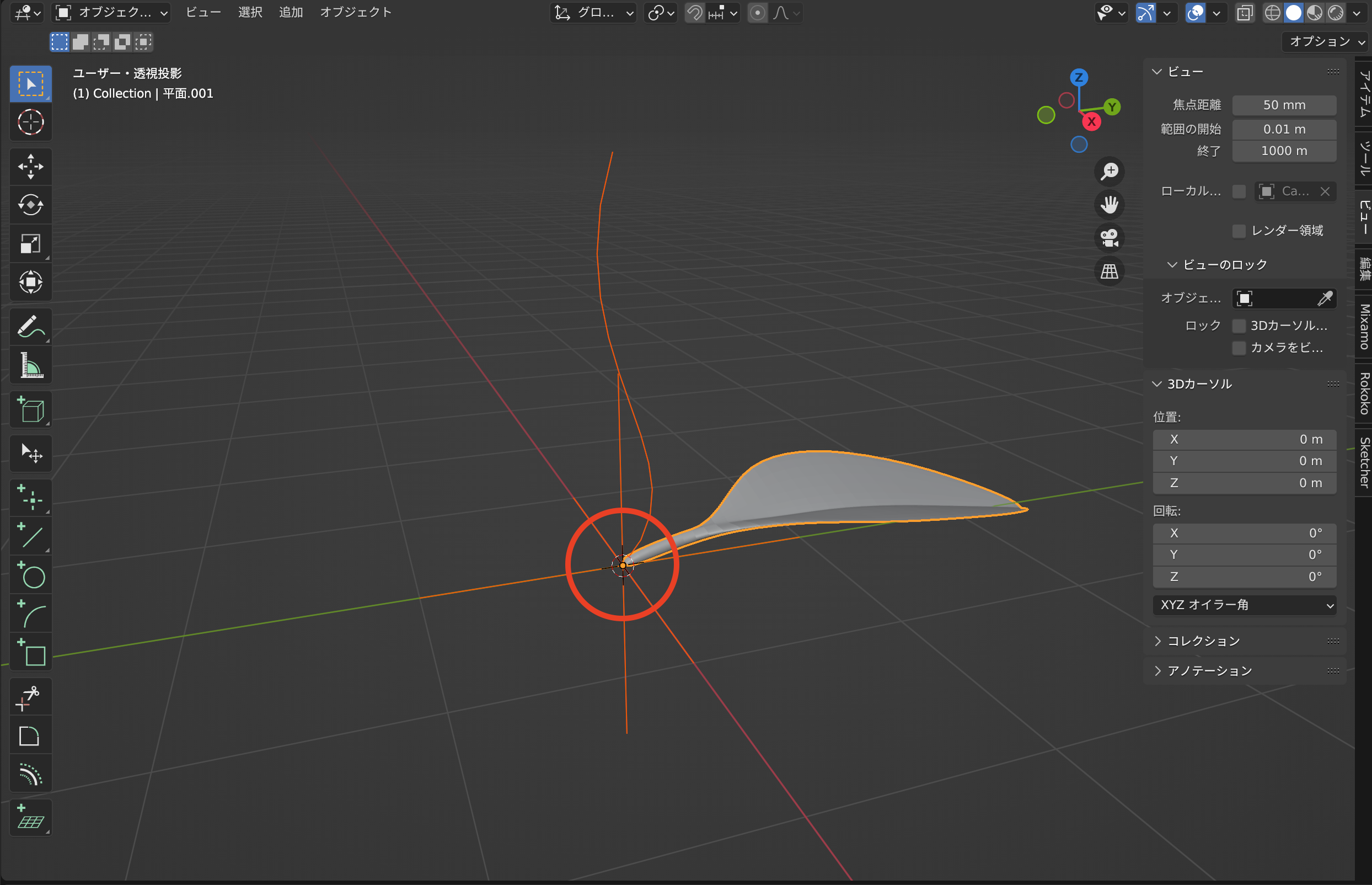The width and height of the screenshot is (1372, 885).
Task: Select the add grid tool at bottom
Action: point(30,818)
